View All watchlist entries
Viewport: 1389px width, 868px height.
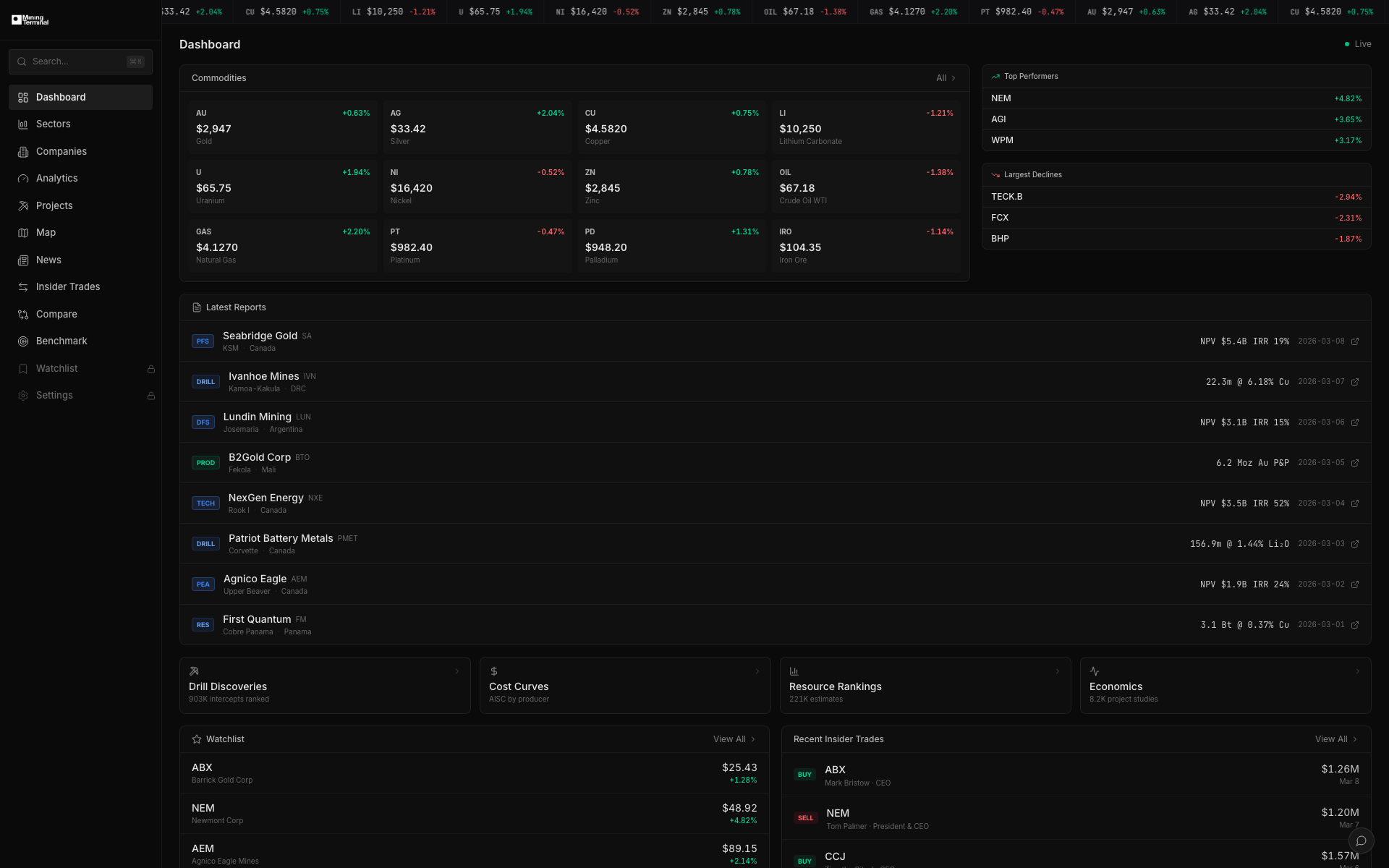pyautogui.click(x=734, y=739)
